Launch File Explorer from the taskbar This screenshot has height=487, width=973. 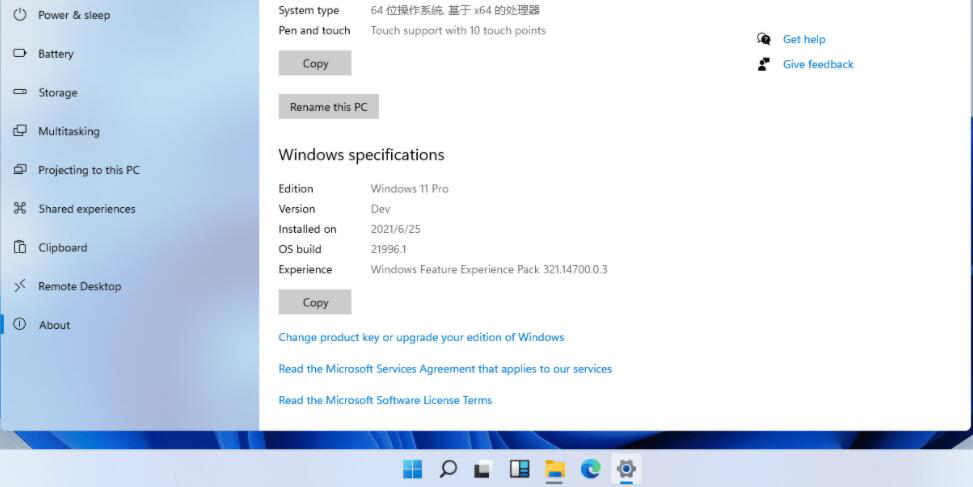pos(555,469)
